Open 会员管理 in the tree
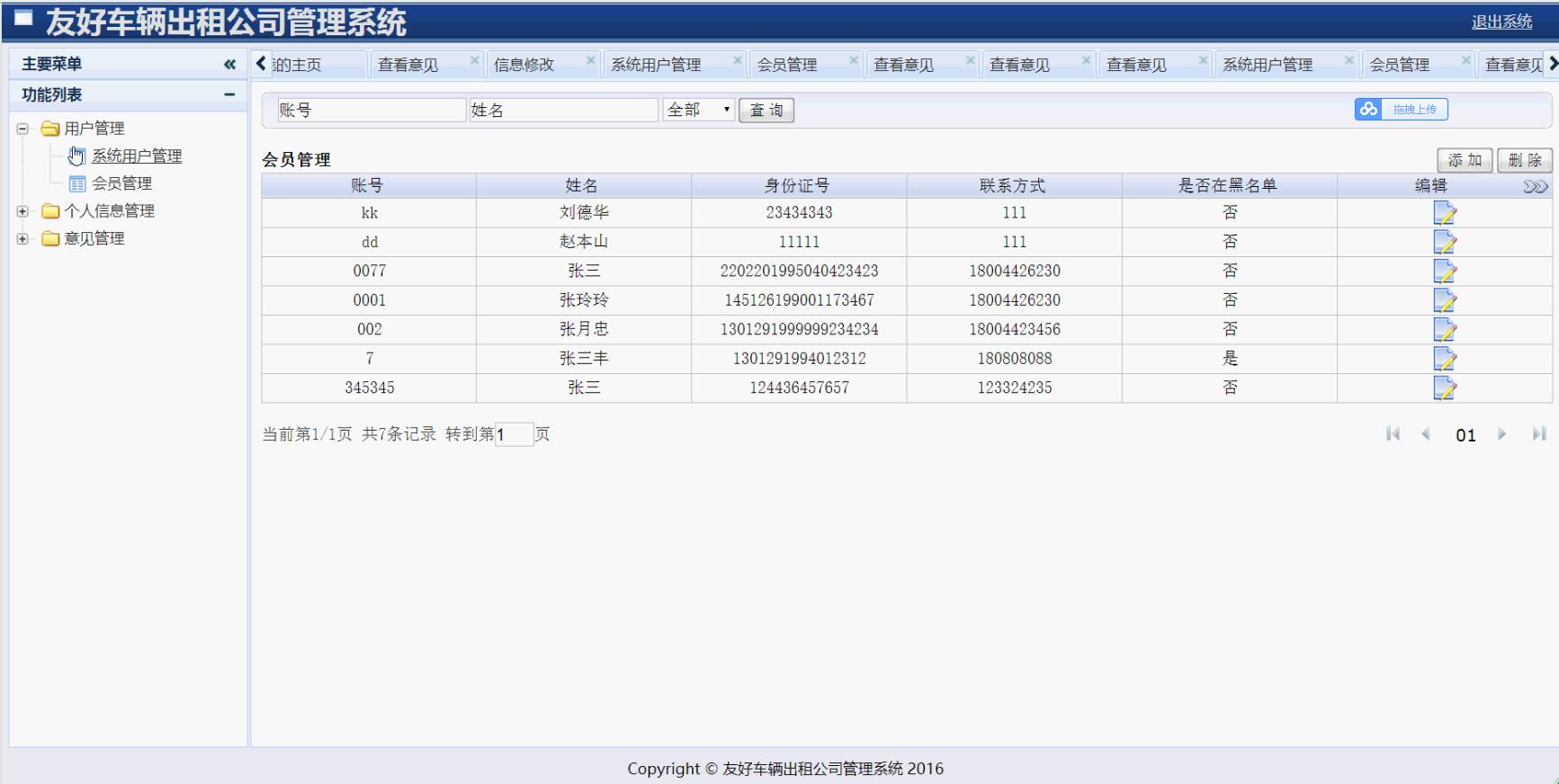The image size is (1559, 784). [121, 183]
